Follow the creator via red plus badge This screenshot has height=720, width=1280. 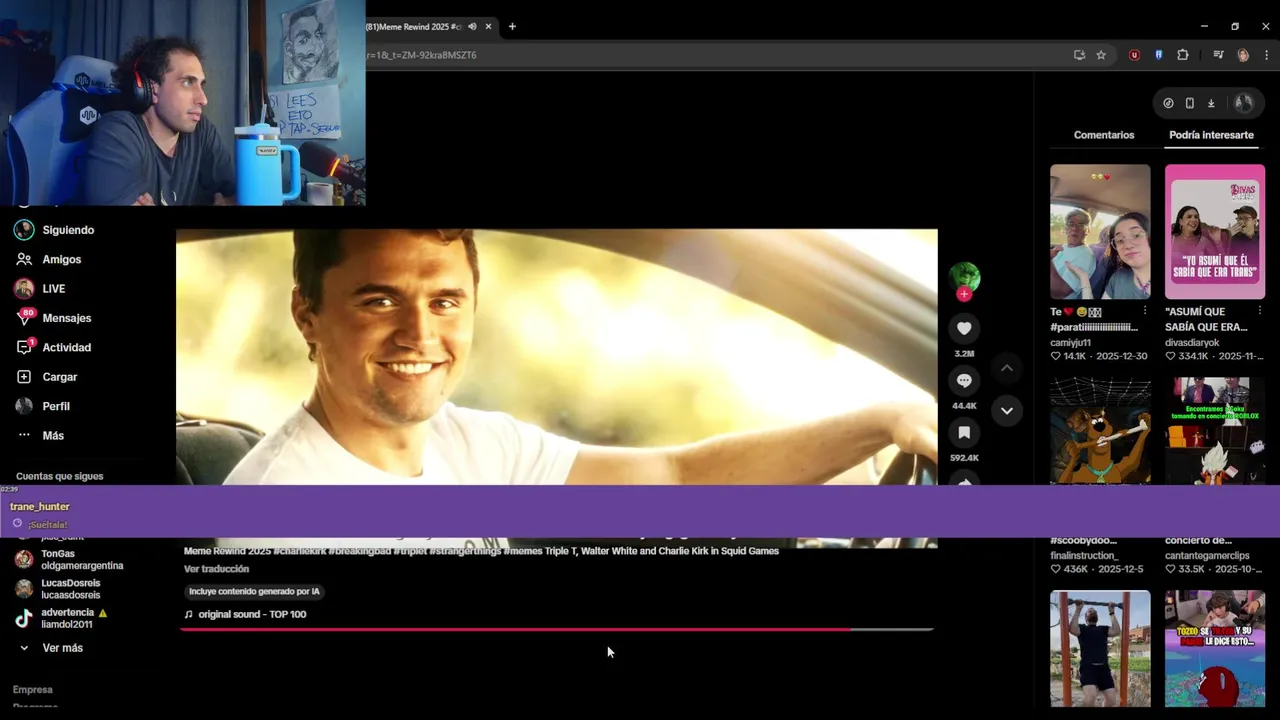[964, 294]
